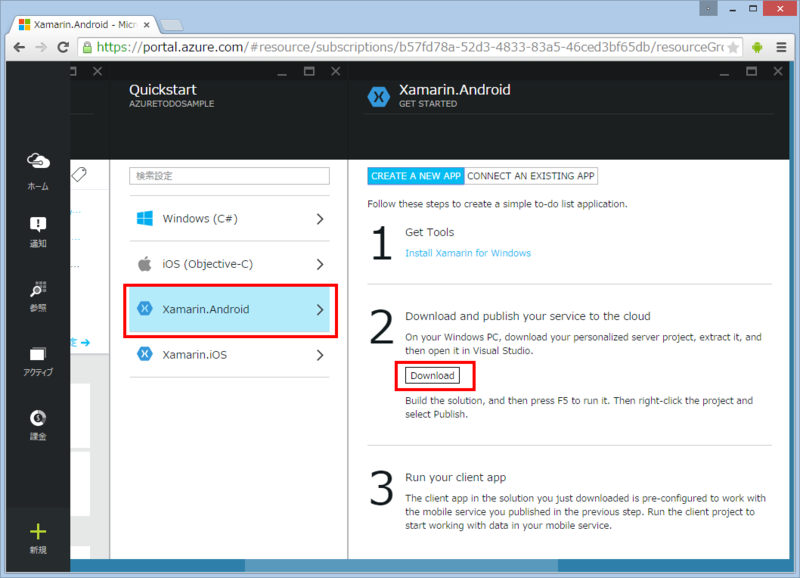Click the horizontal scrollbar at bottom

tap(401, 565)
